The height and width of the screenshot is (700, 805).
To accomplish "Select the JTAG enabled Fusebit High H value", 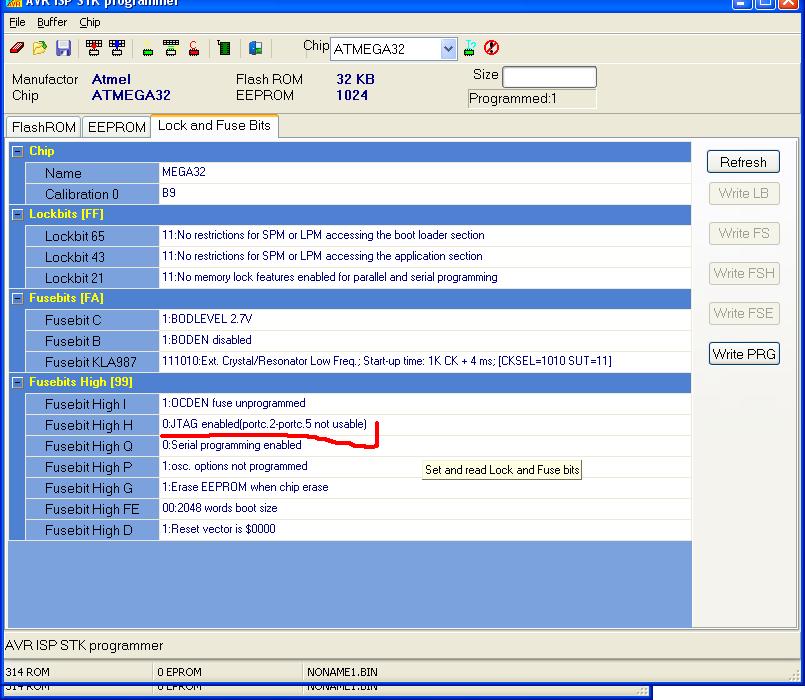I will [265, 425].
